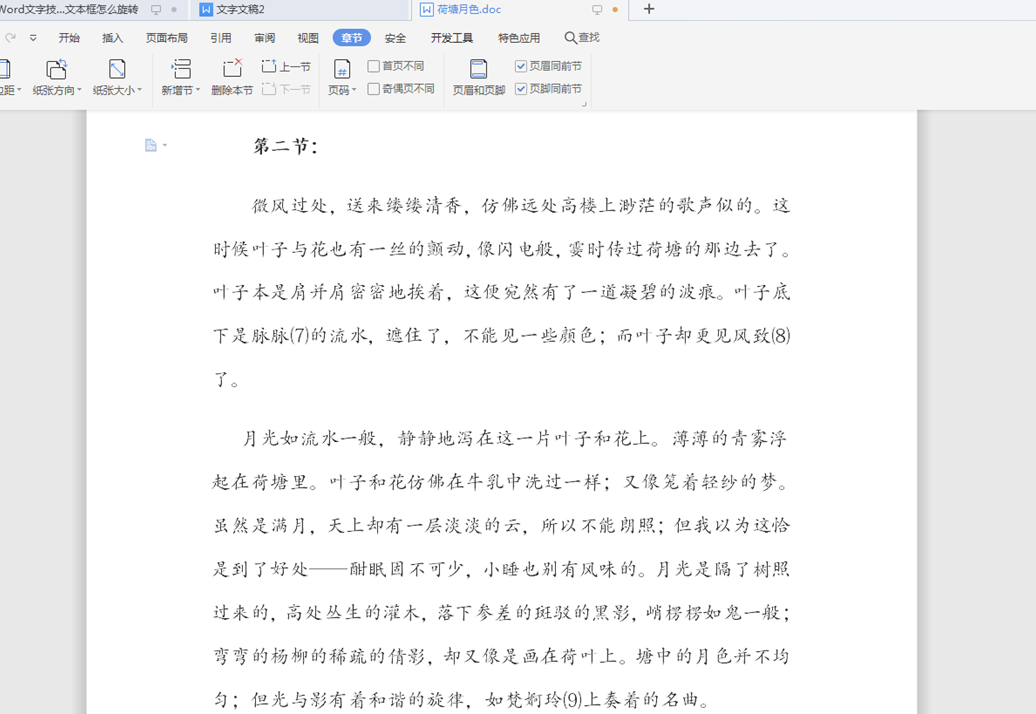Uncheck the 页脚同前节 checkbox
The height and width of the screenshot is (714, 1036).
(x=521, y=89)
